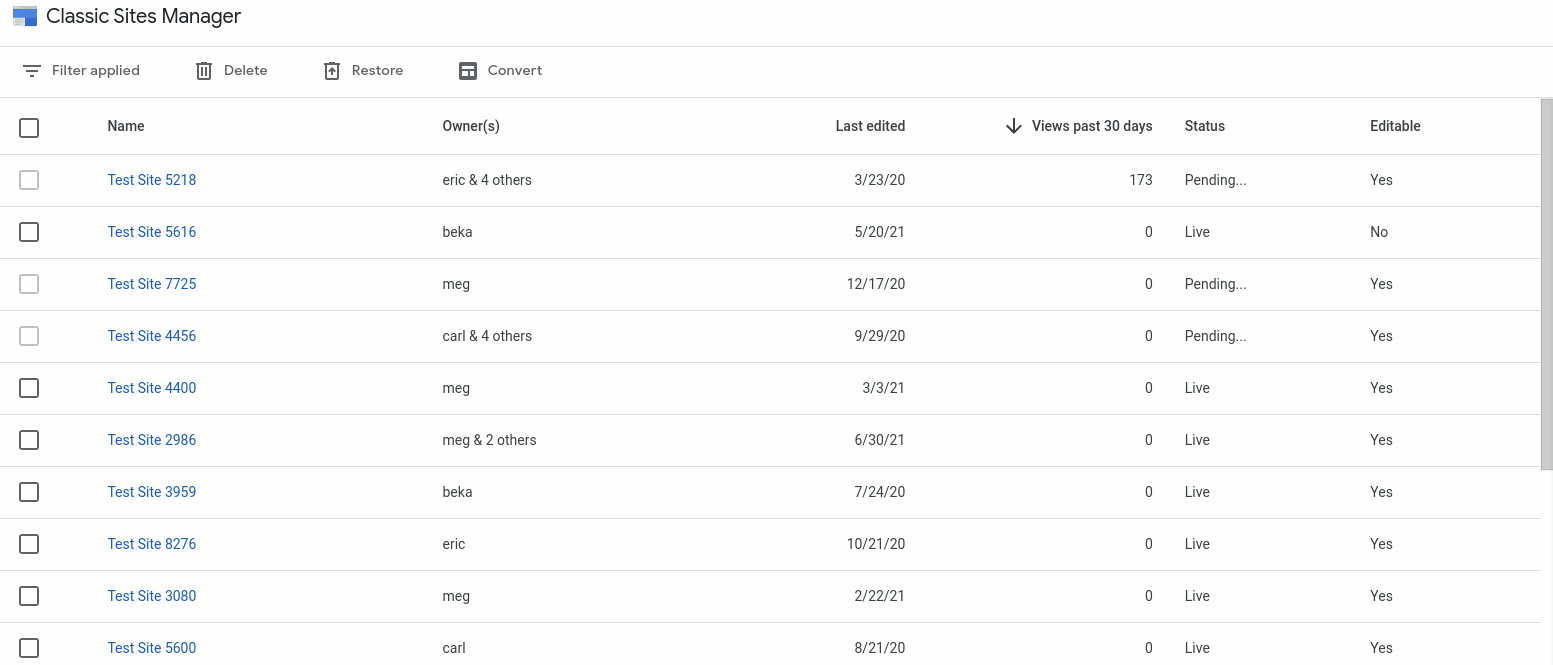1553x665 pixels.
Task: Click the Live status of Test Site 5616
Action: pos(1197,232)
